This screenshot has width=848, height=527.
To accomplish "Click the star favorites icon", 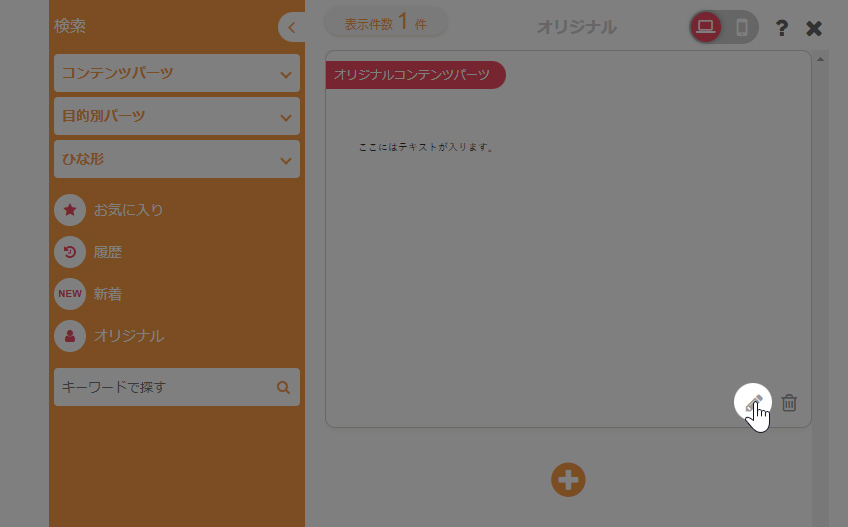I will (x=70, y=210).
